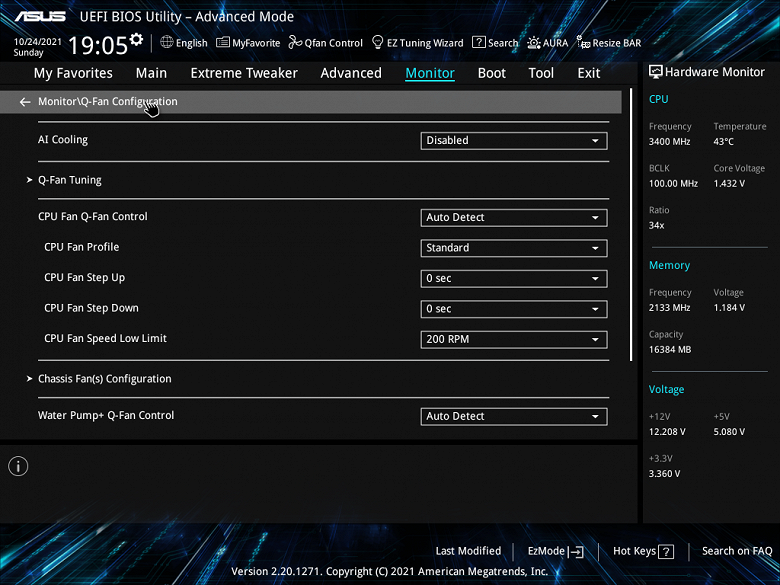780x585 pixels.
Task: Click the Monitor\Q-Fan Configuration breadcrumb
Action: click(107, 101)
